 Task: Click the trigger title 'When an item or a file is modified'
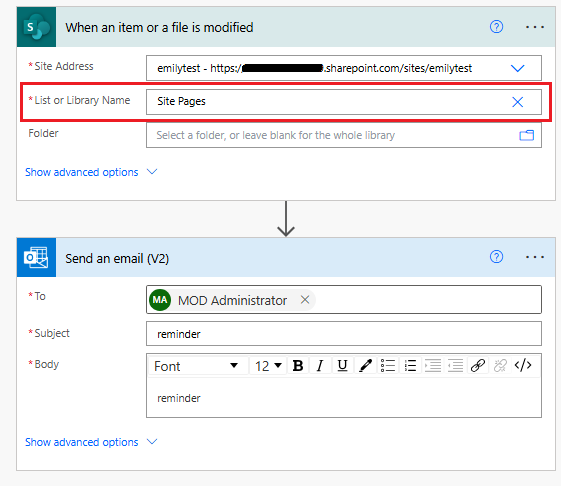pyautogui.click(x=159, y=28)
